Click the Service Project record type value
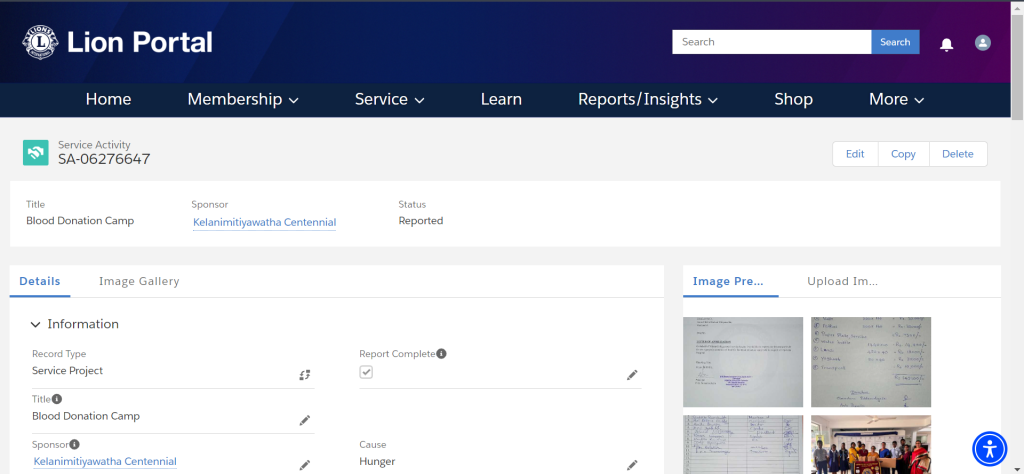 tap(67, 371)
